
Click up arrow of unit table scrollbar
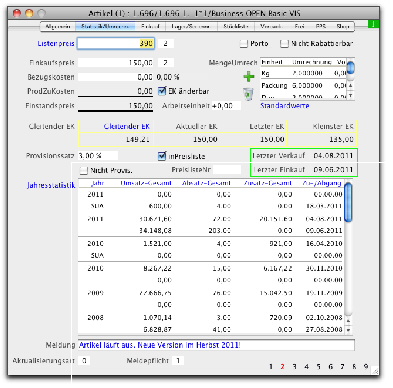pos(350,86)
